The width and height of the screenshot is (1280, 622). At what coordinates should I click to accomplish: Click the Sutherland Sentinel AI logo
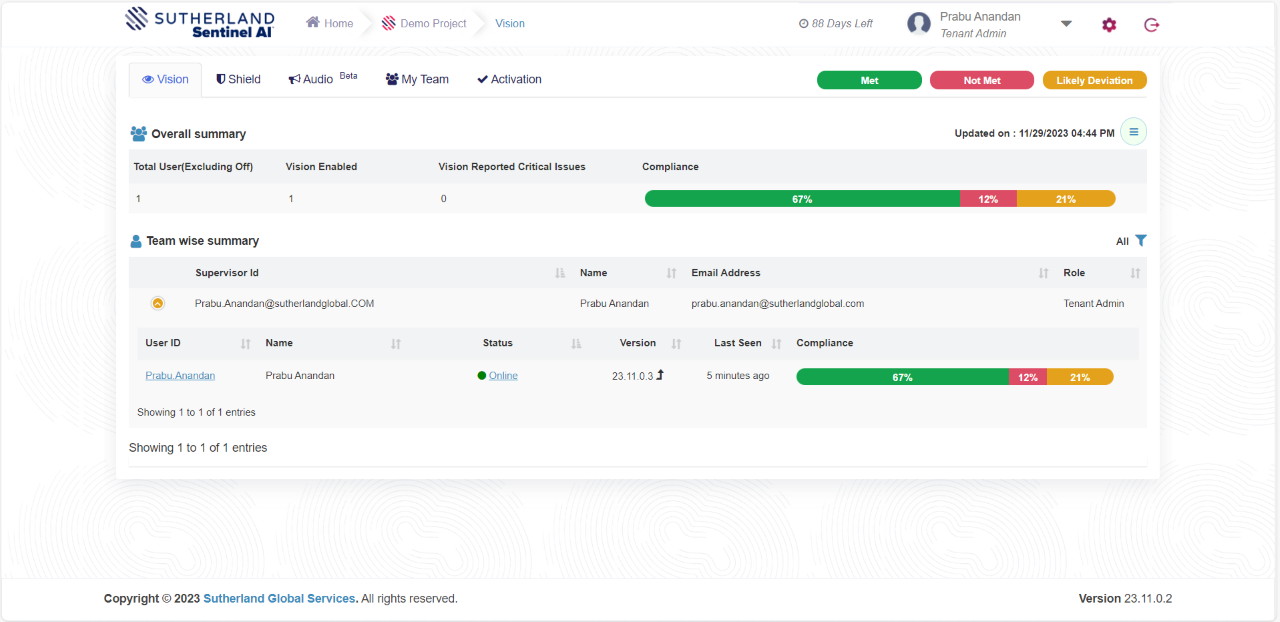198,23
